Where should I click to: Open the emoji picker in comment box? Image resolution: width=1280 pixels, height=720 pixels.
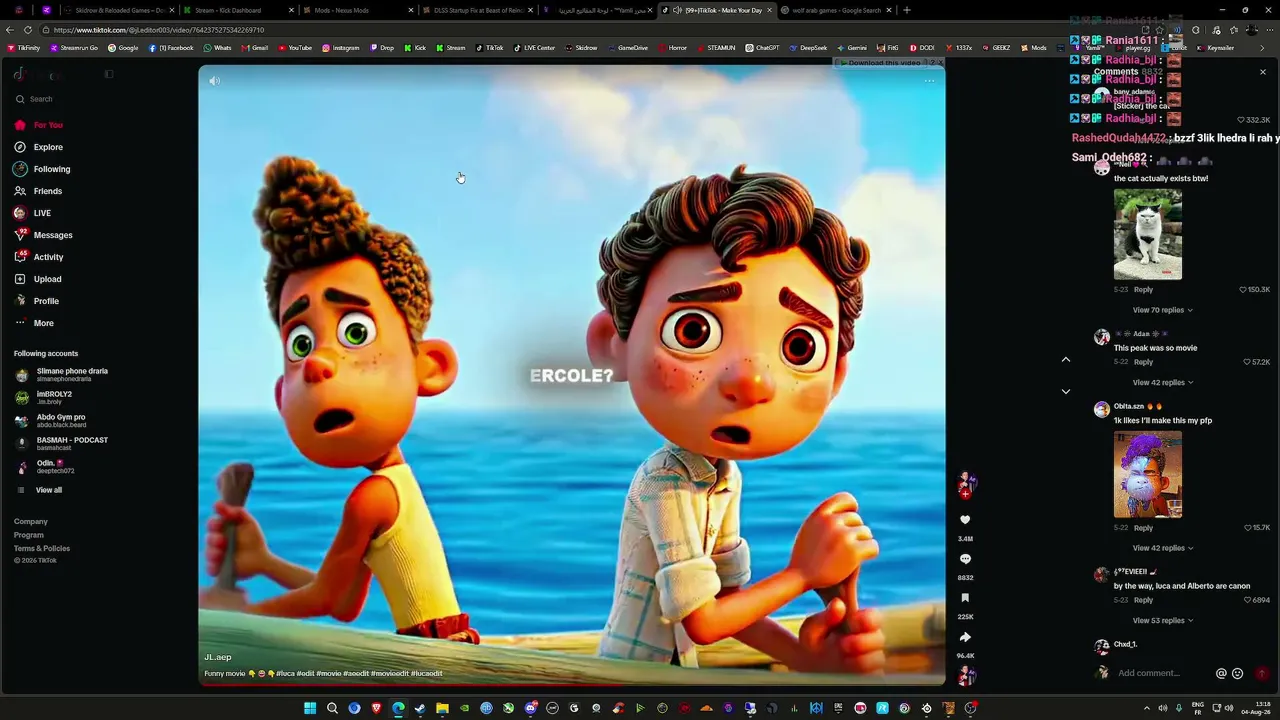(1237, 673)
